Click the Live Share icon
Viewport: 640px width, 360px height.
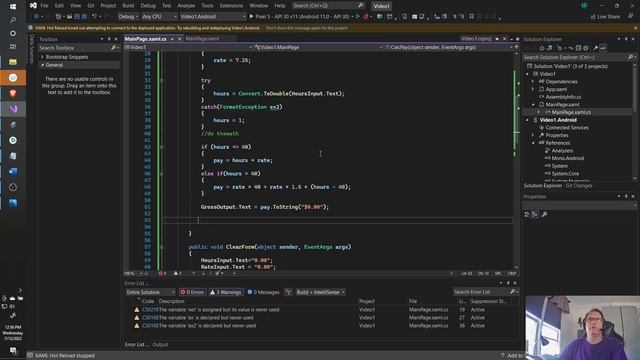(x=593, y=17)
